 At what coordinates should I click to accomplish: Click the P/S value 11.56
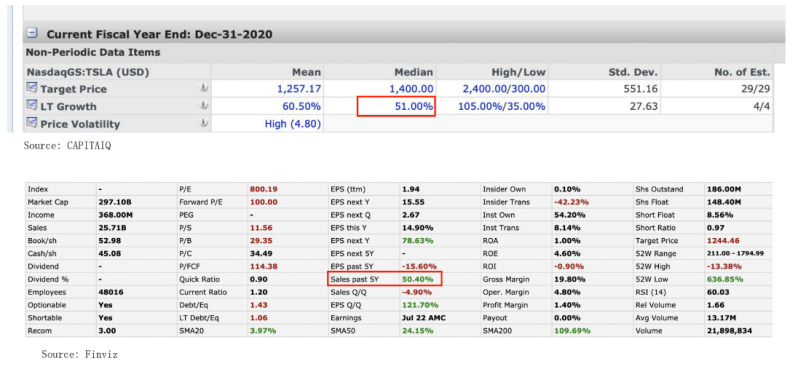[261, 228]
